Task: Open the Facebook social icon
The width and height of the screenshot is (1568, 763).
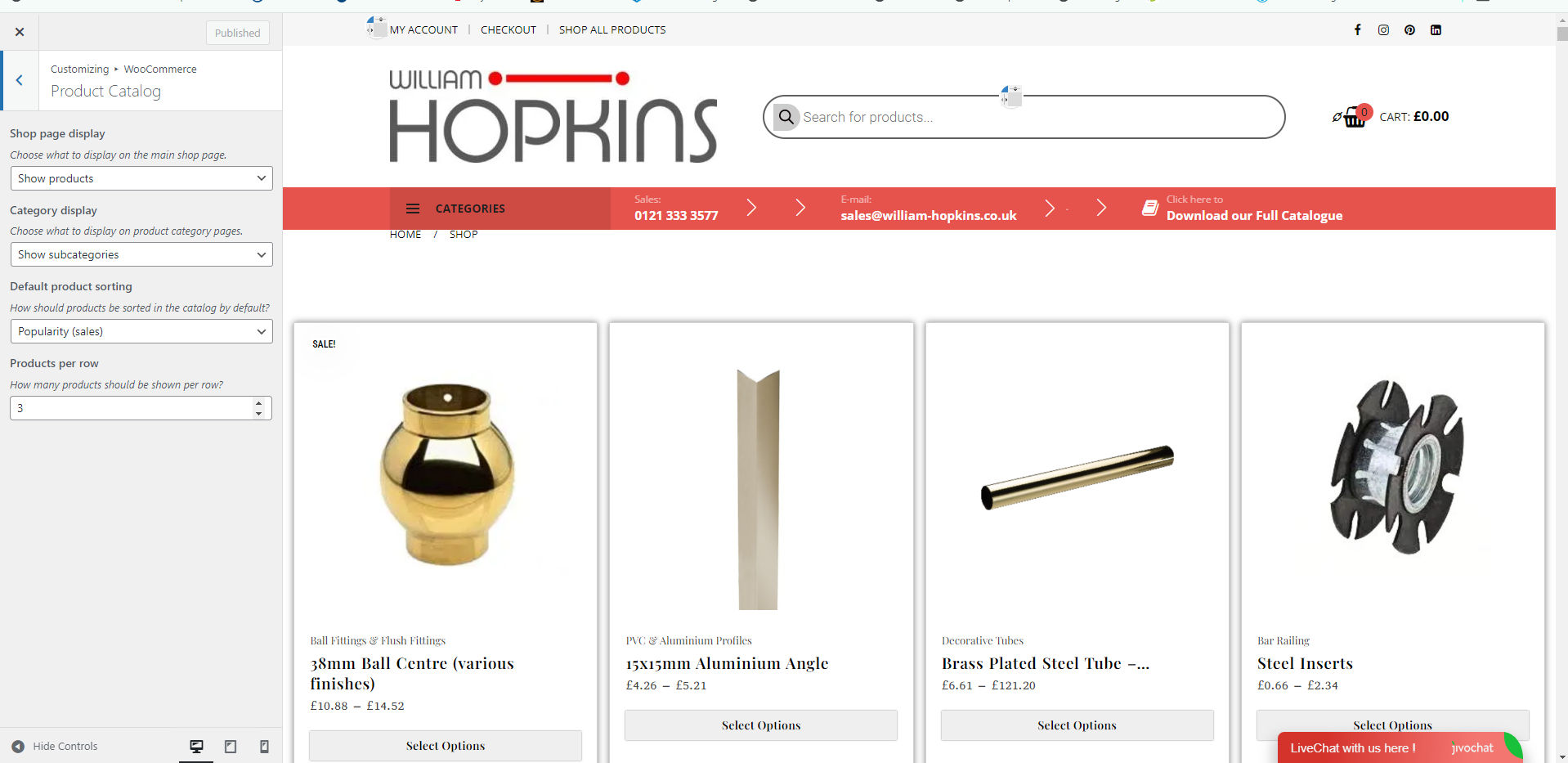Action: pos(1357,29)
